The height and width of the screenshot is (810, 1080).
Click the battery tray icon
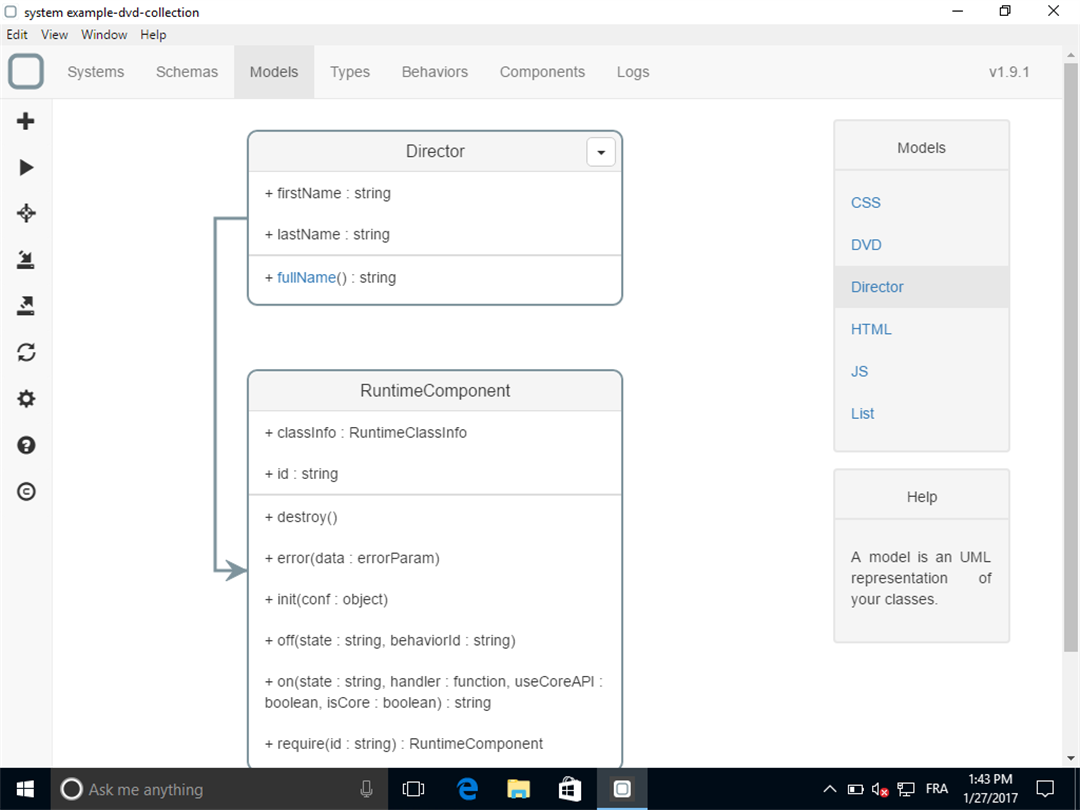(855, 789)
